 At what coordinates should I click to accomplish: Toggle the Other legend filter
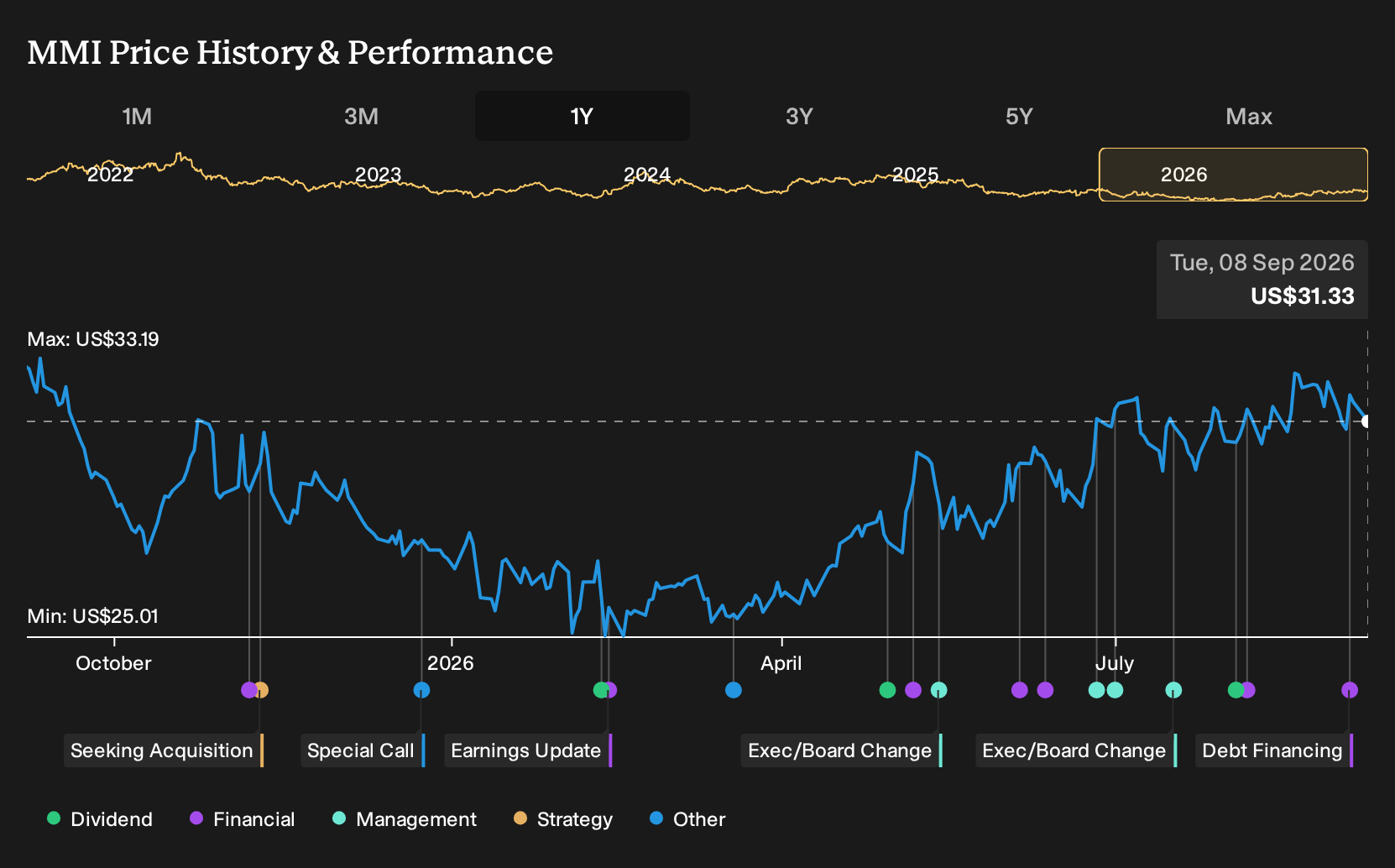[687, 819]
